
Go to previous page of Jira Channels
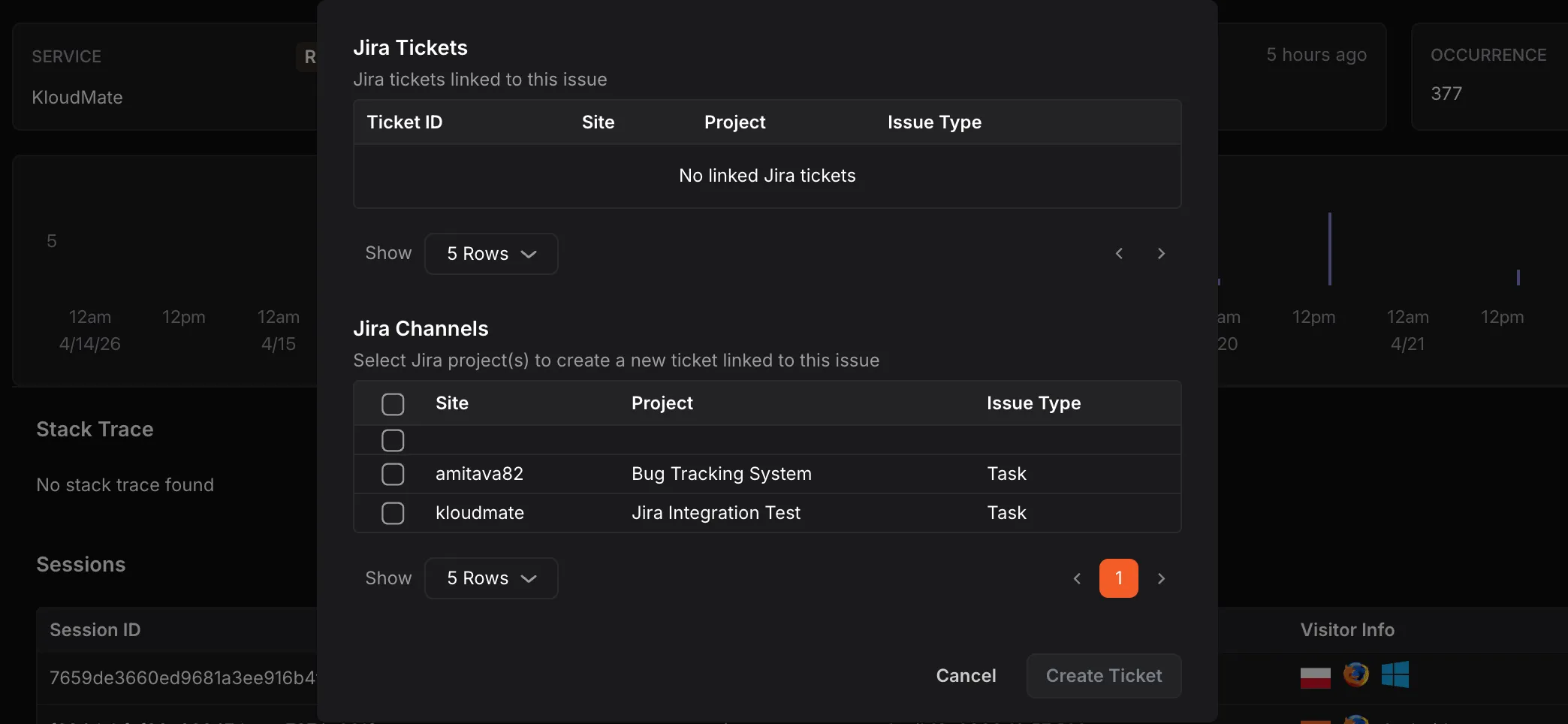click(x=1077, y=578)
